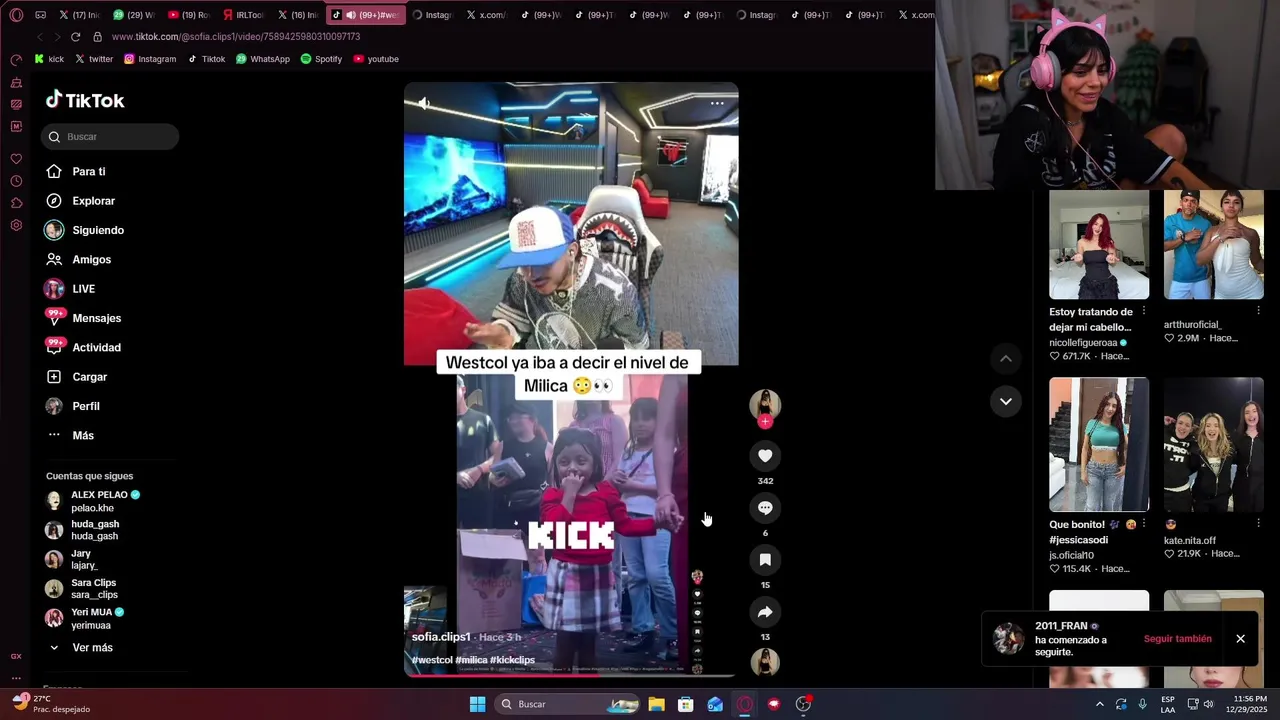Click the Buscar search field in TikTok
Image resolution: width=1280 pixels, height=720 pixels.
click(110, 137)
